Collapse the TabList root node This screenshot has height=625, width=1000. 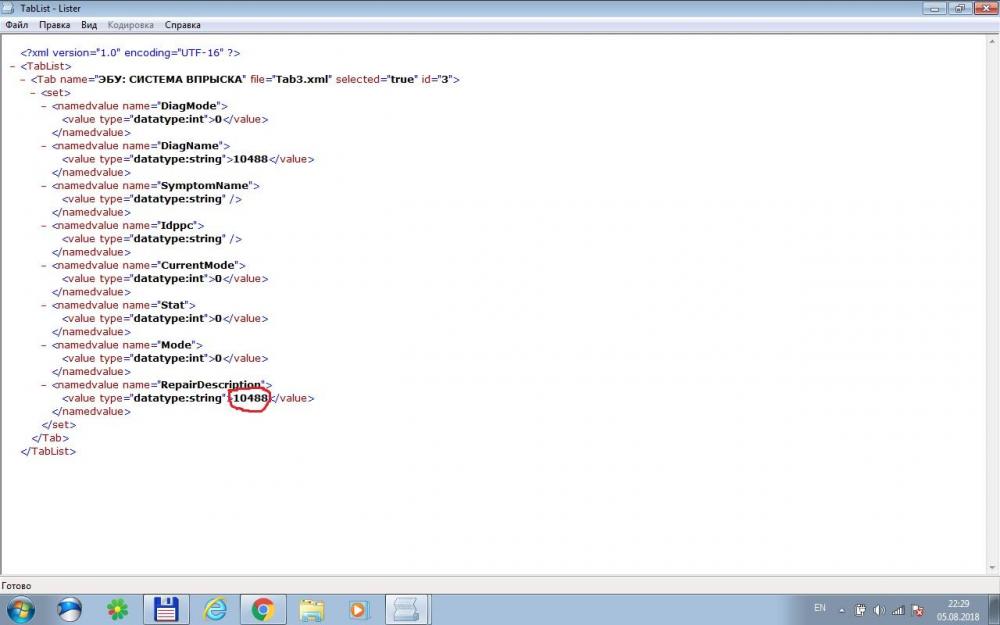(13, 66)
